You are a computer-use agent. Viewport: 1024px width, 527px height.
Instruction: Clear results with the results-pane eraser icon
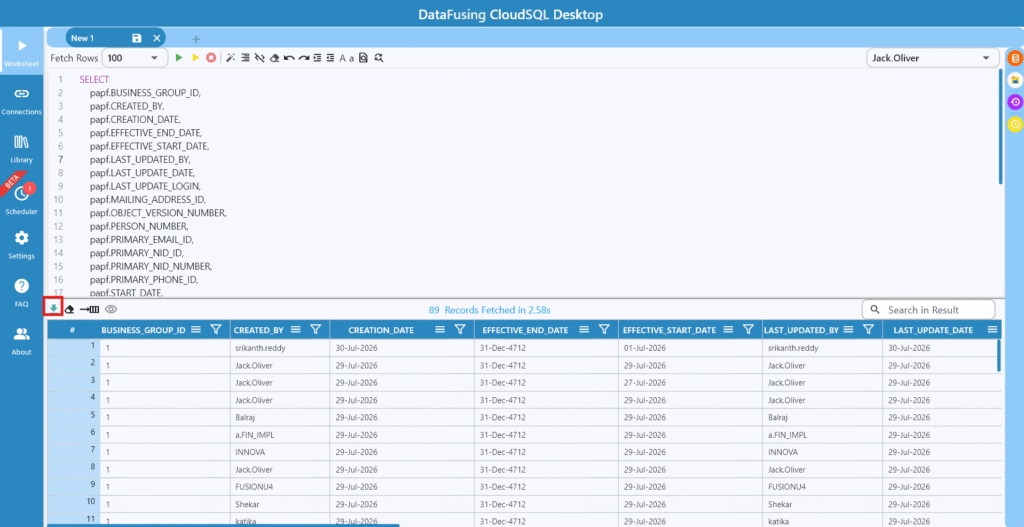[x=69, y=309]
